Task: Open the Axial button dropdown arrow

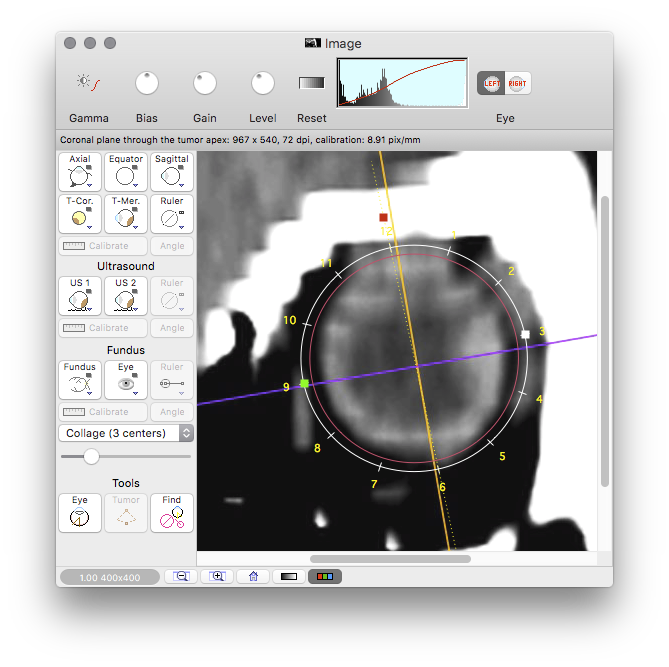Action: point(90,186)
